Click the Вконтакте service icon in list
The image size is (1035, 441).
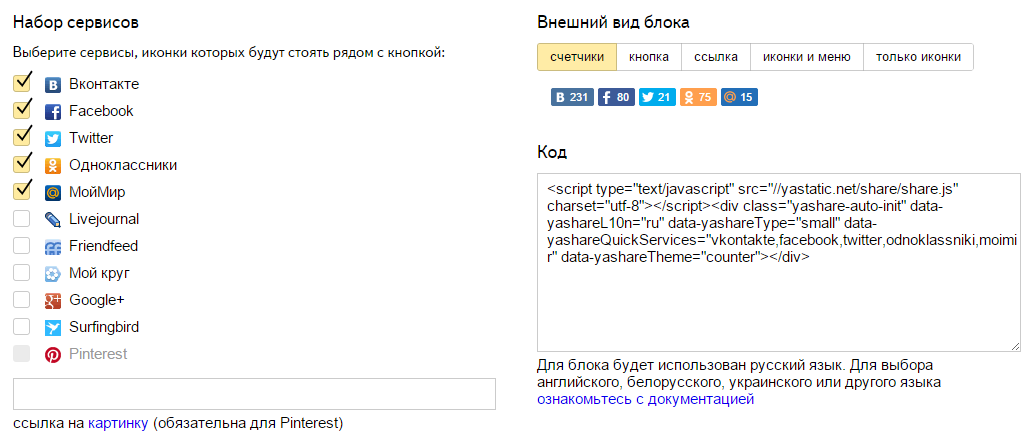click(x=53, y=85)
